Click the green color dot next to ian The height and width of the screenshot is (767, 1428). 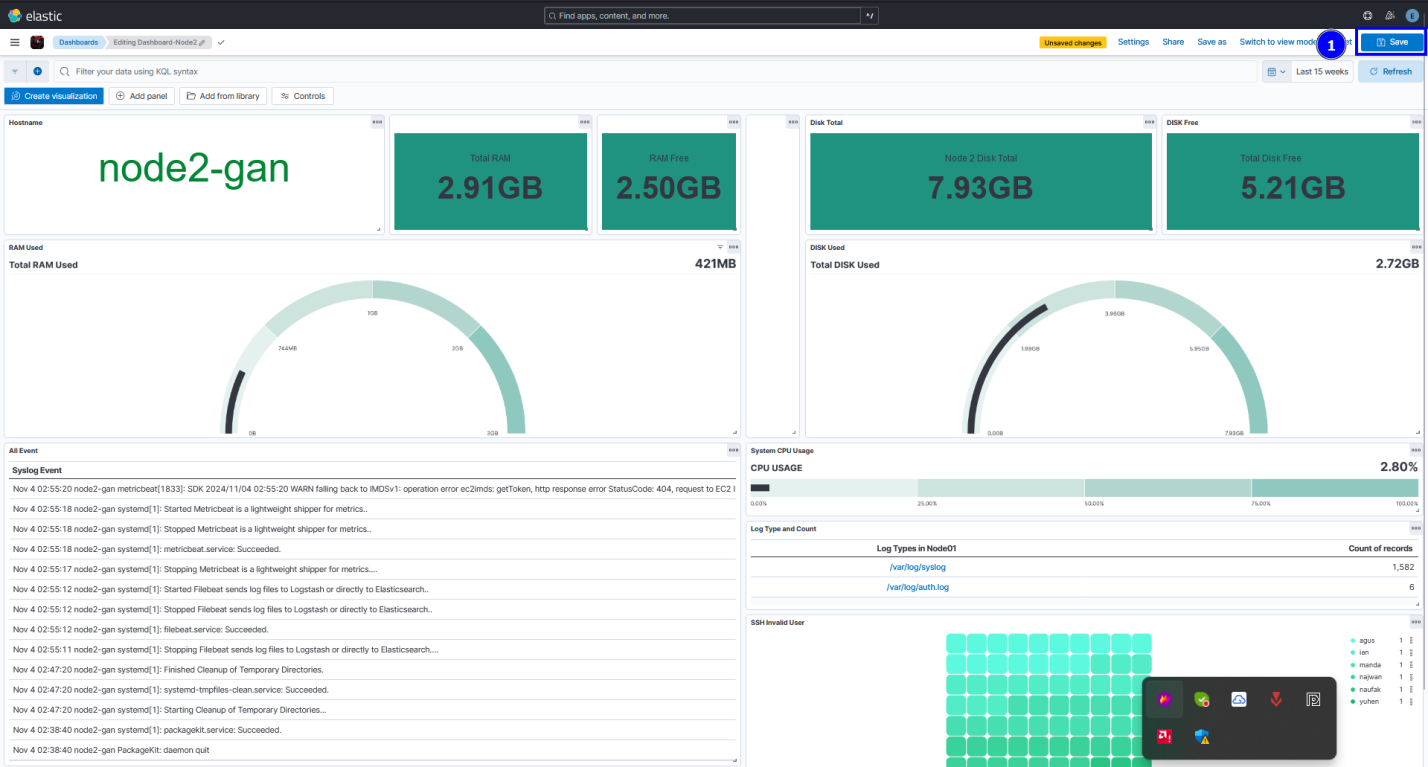click(1353, 652)
